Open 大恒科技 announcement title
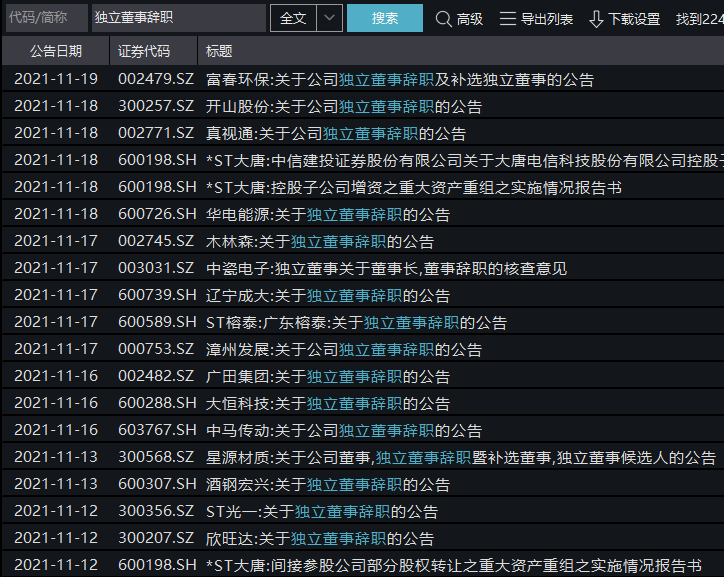Screen dimensions: 724x577 click(328, 403)
